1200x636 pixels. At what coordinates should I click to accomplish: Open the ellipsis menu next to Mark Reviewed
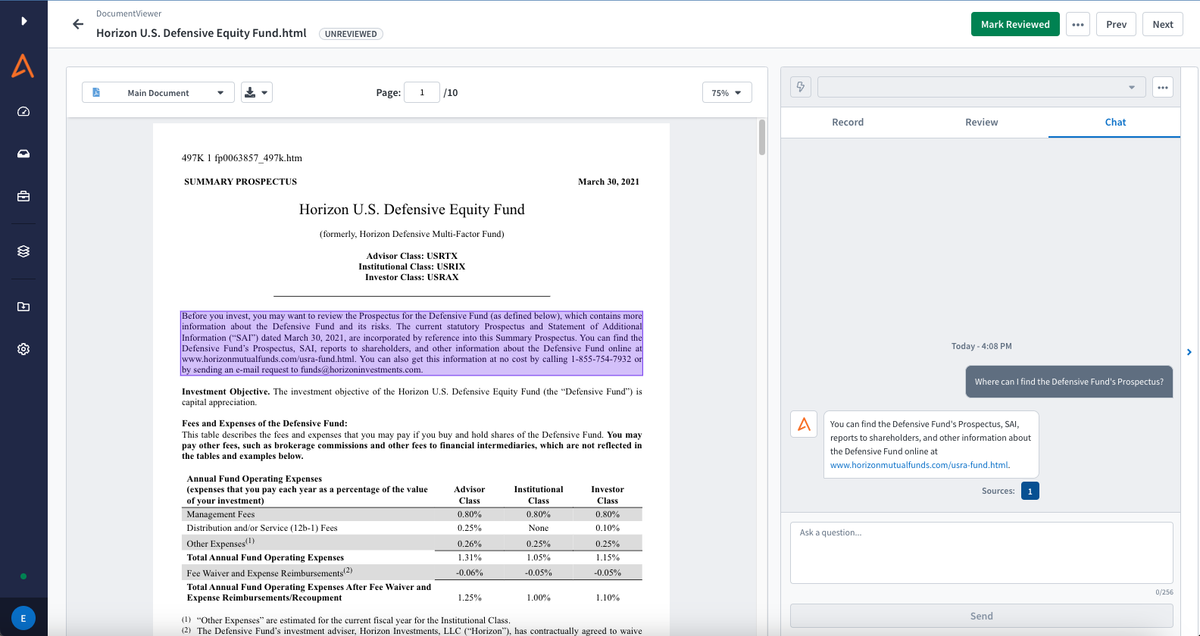[x=1077, y=23]
